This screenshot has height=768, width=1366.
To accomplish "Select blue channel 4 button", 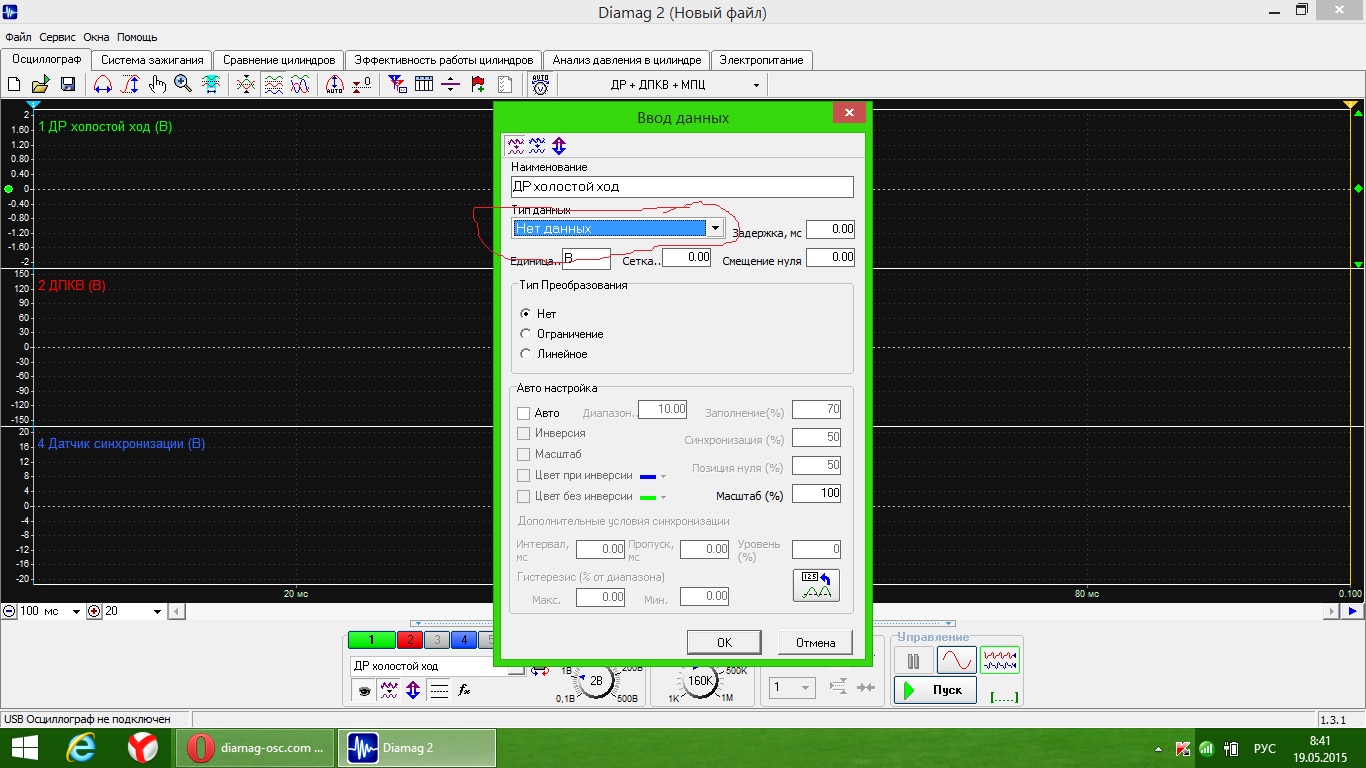I will [463, 641].
